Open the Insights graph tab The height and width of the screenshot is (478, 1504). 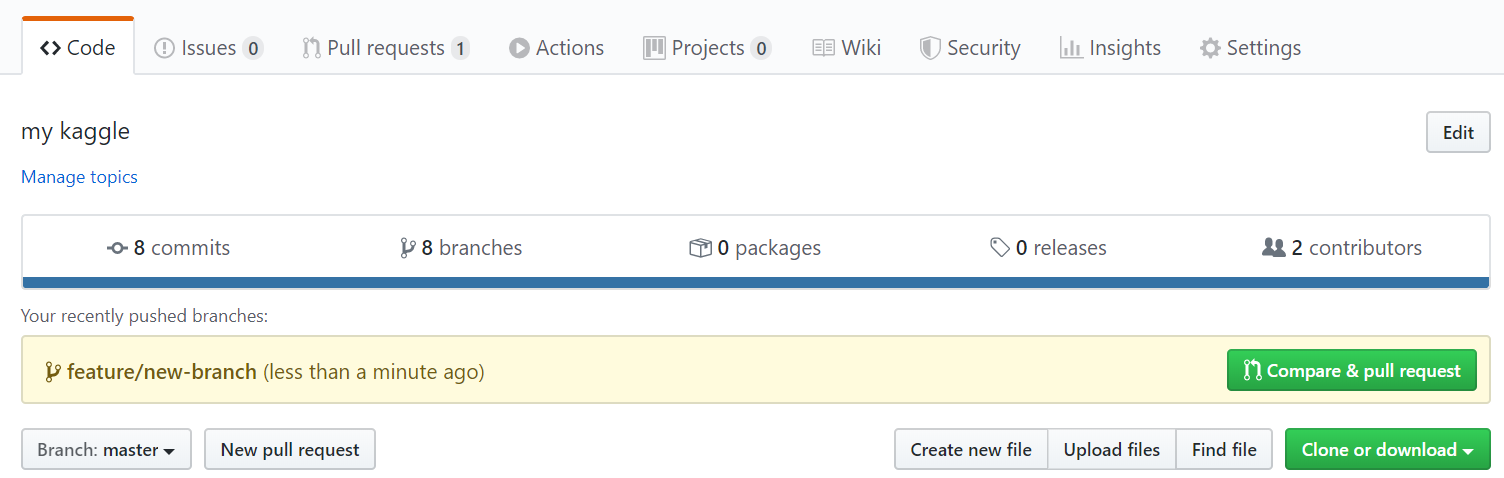point(1110,48)
